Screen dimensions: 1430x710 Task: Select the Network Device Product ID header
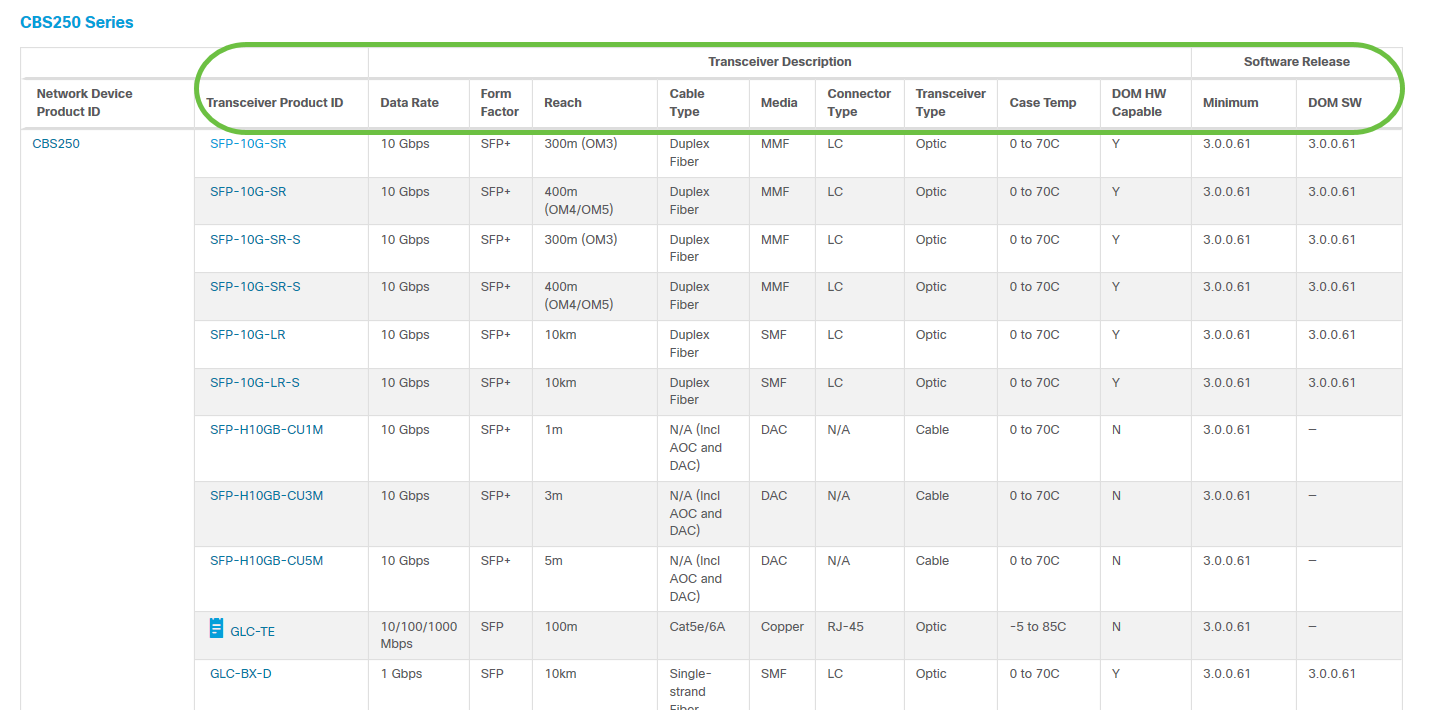[x=85, y=103]
